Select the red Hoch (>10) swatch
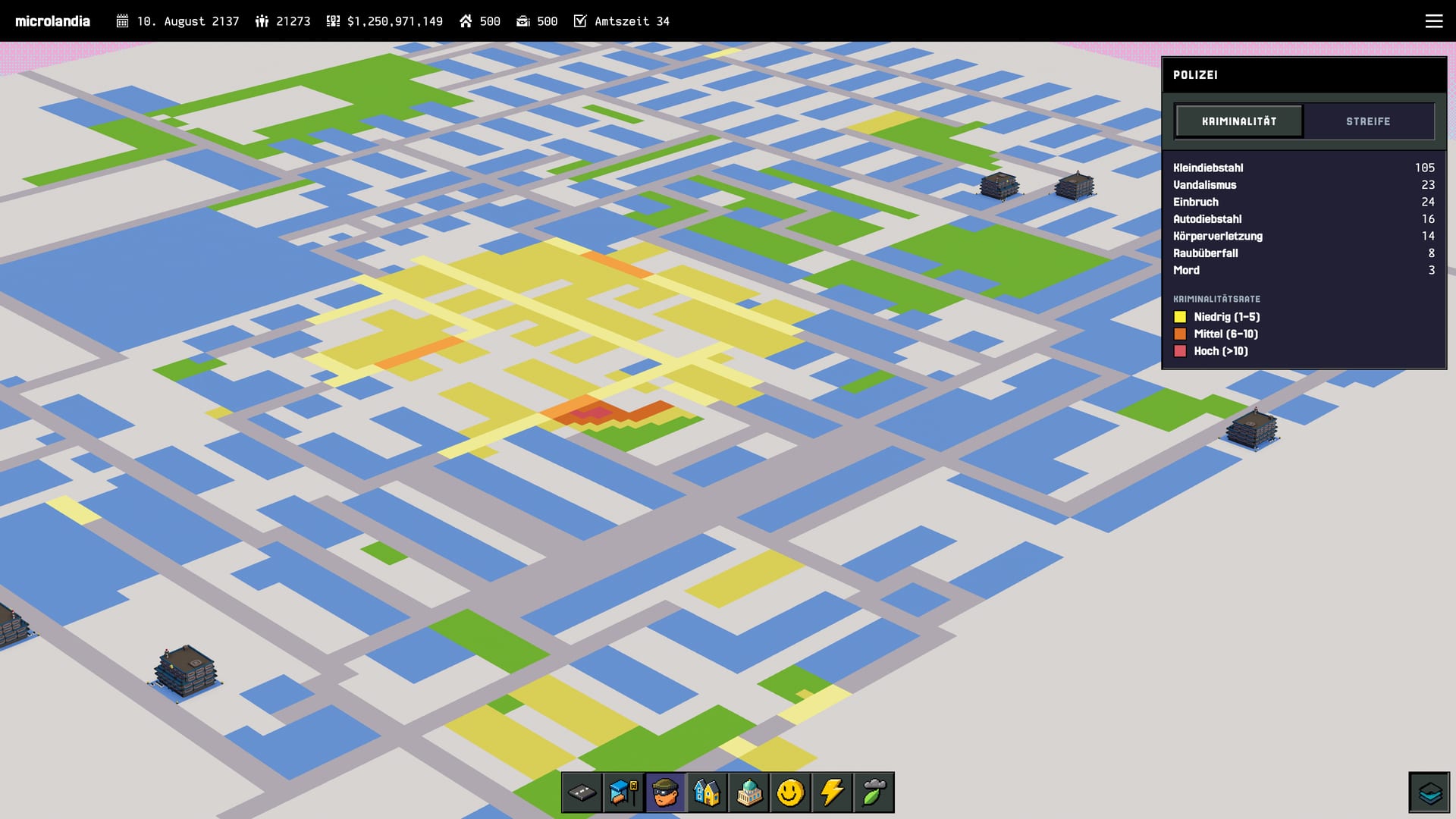Viewport: 1456px width, 819px height. [1180, 351]
